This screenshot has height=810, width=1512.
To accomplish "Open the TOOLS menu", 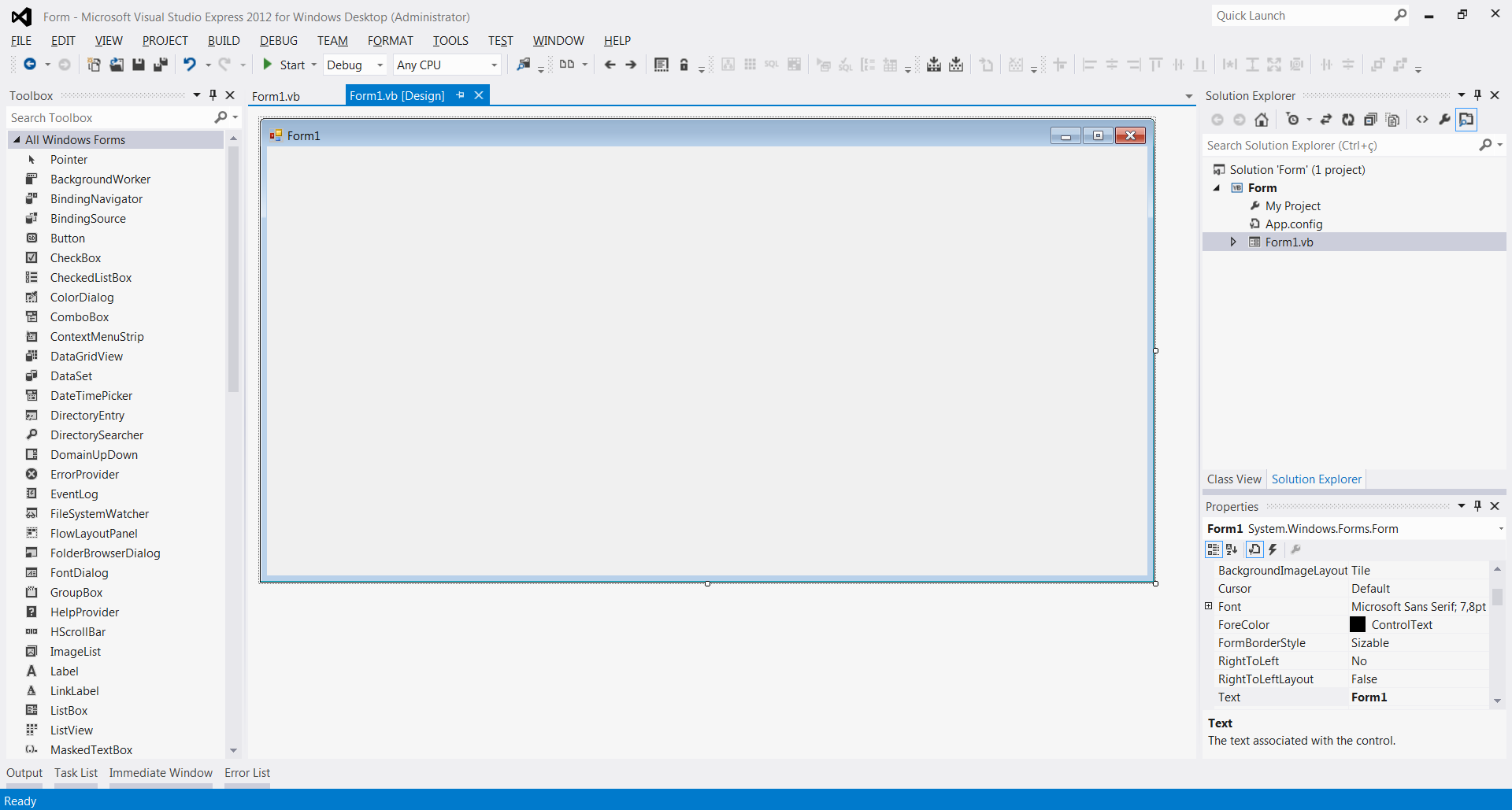I will pyautogui.click(x=450, y=41).
